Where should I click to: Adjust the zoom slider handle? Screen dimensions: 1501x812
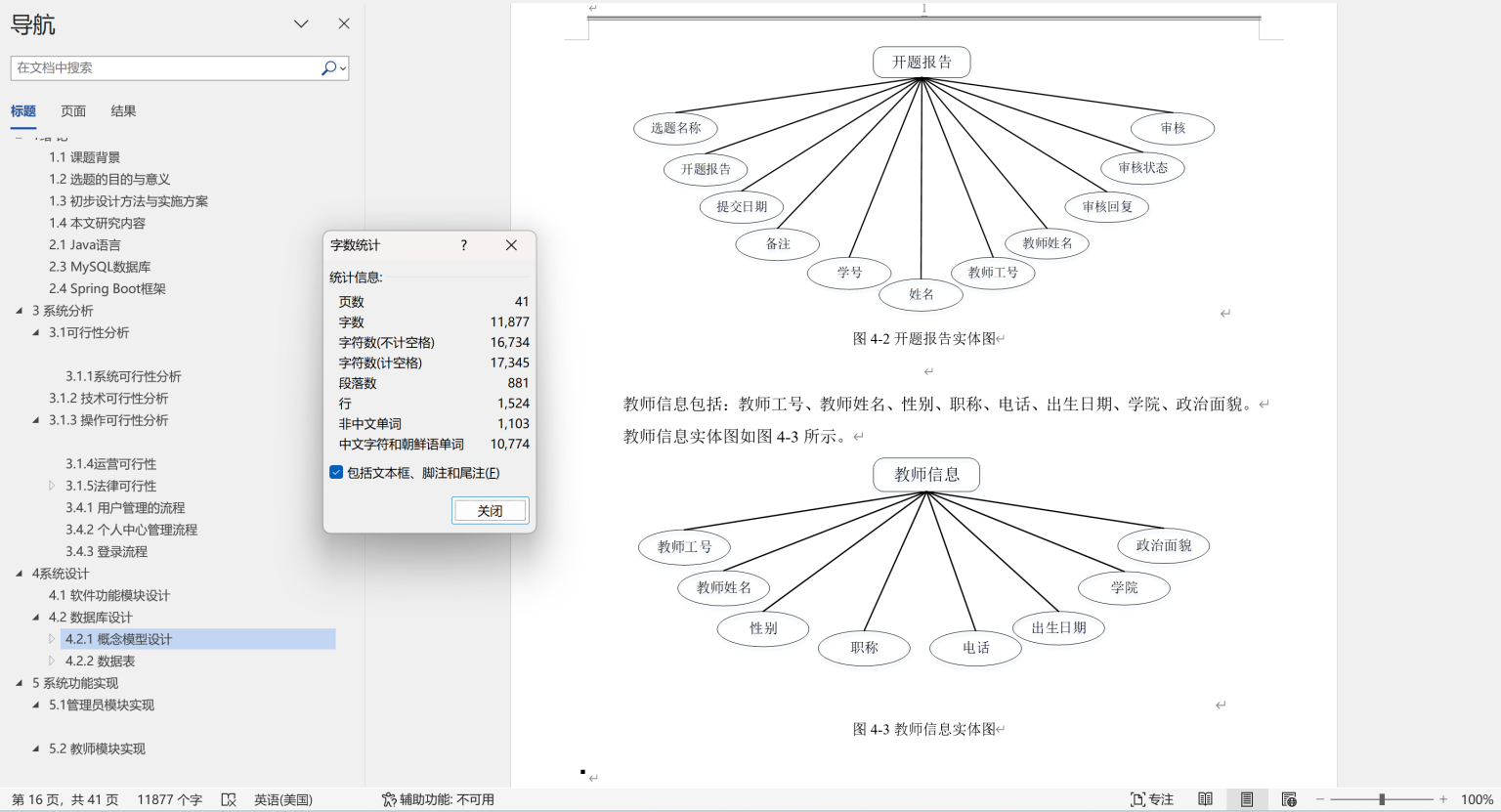(x=1381, y=799)
